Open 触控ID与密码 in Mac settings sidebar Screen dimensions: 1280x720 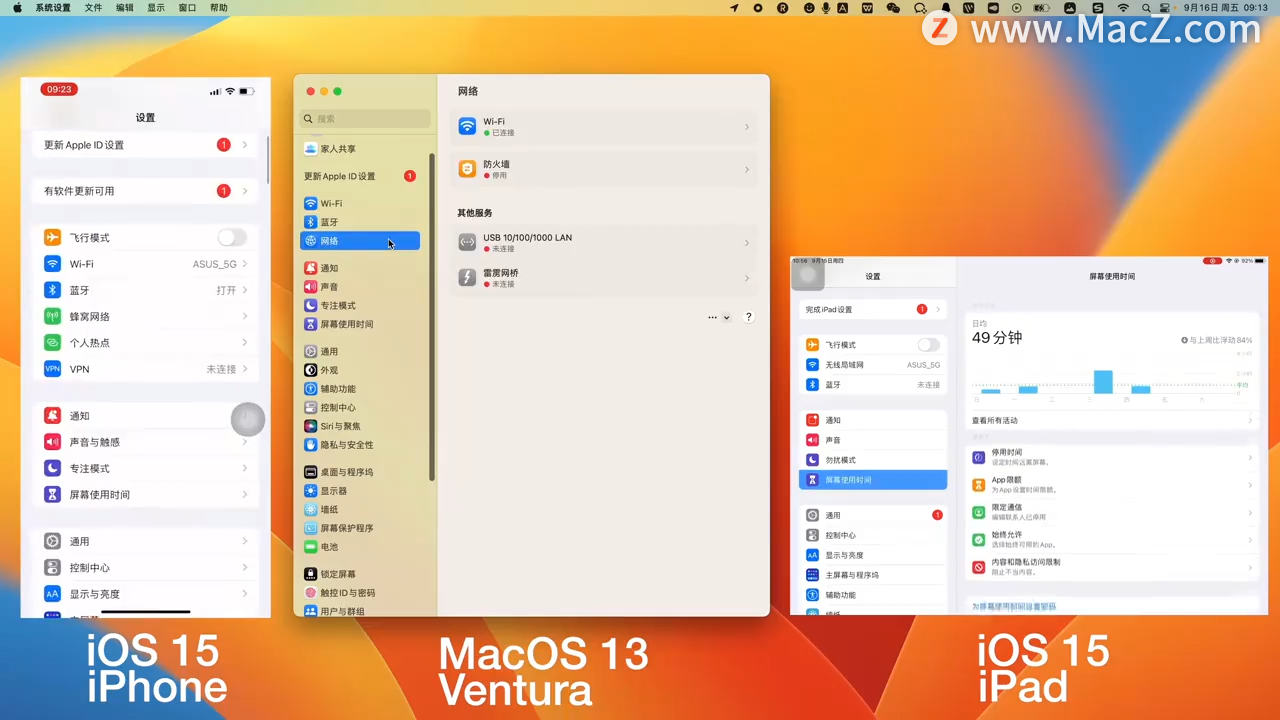360,593
